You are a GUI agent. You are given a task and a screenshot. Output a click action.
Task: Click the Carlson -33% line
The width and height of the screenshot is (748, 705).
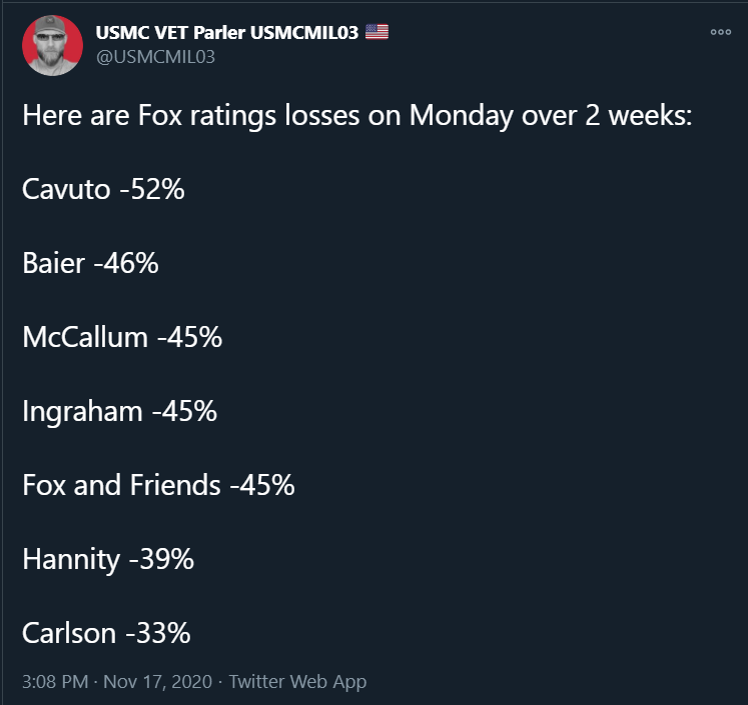[106, 633]
